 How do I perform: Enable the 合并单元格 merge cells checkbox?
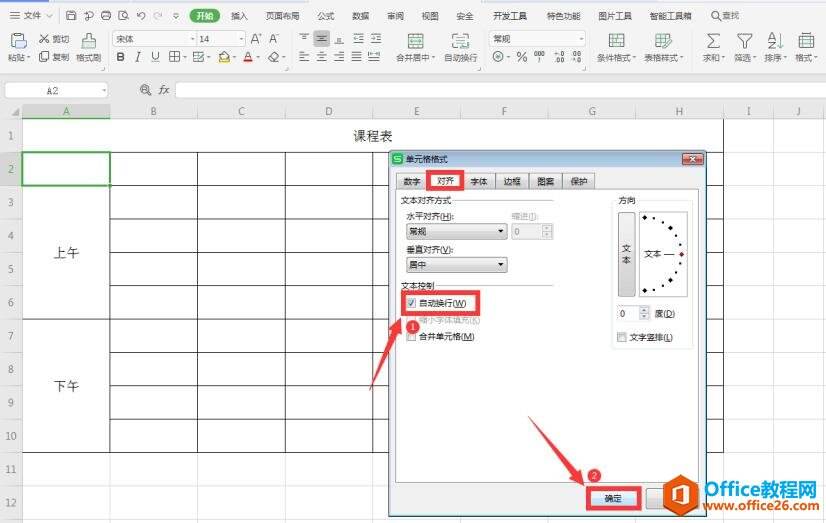click(x=411, y=337)
